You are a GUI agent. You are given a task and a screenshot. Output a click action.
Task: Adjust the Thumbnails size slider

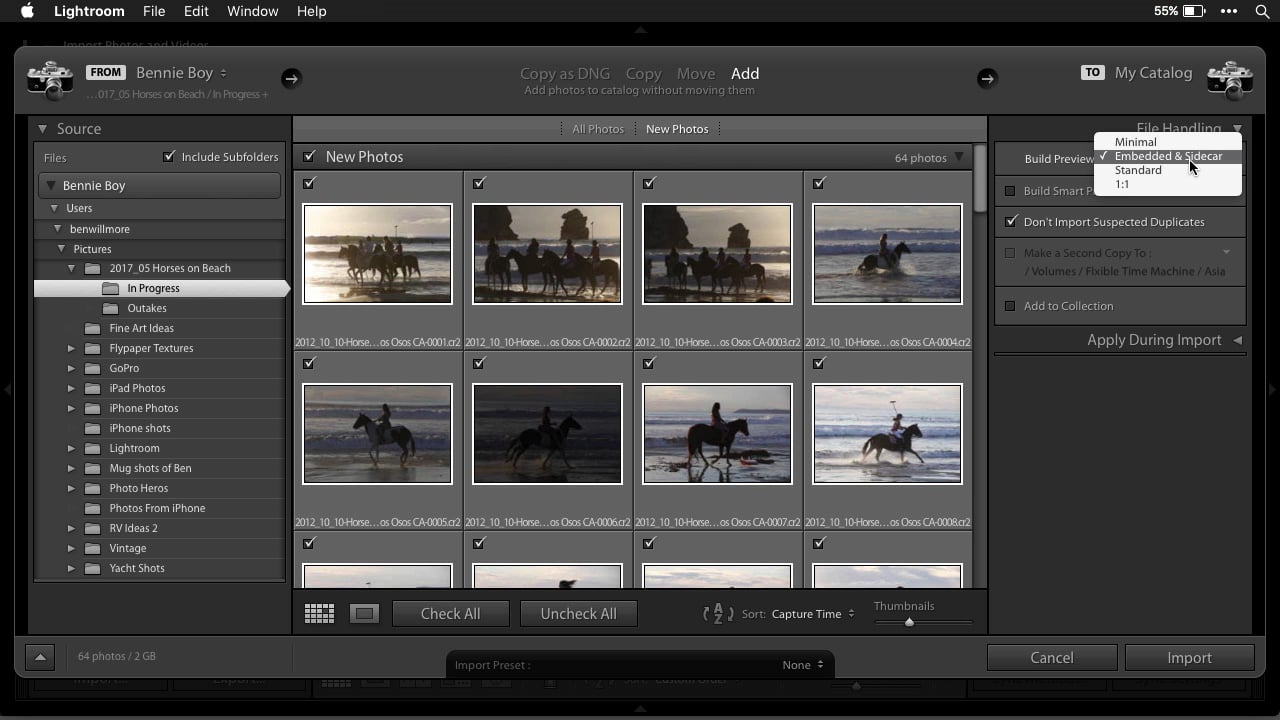pos(909,622)
